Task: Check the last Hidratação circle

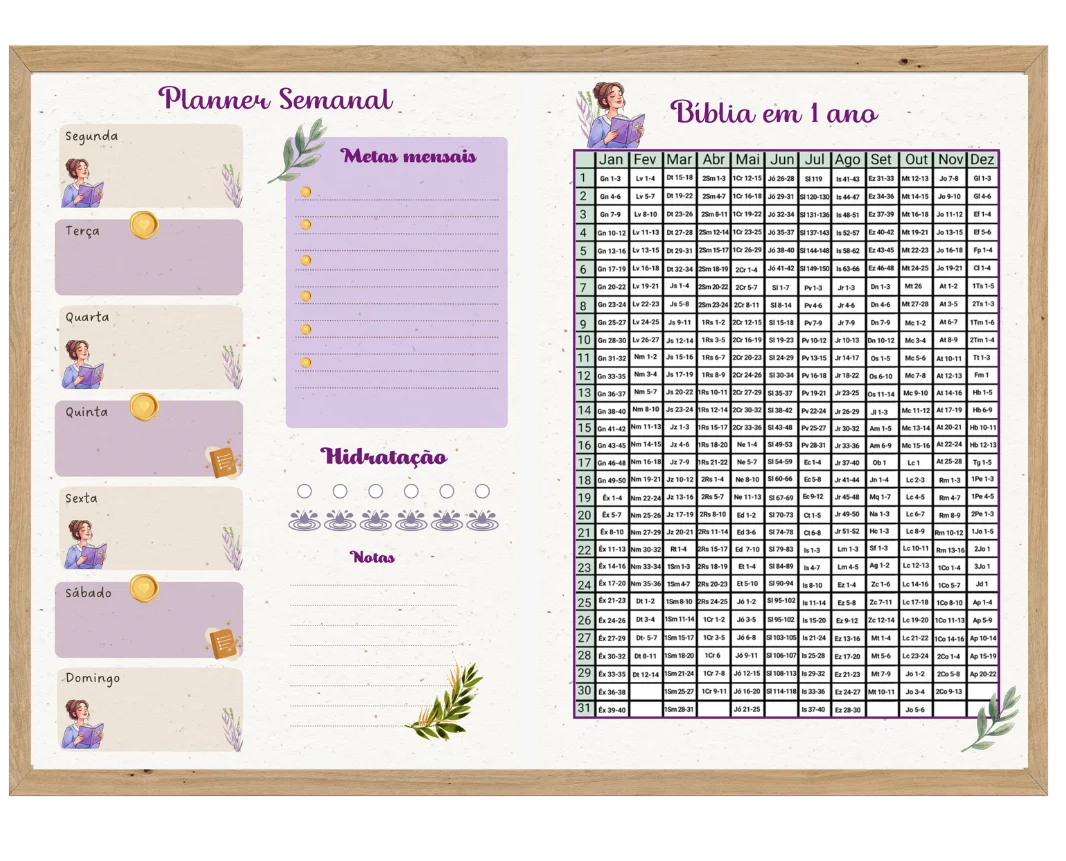Action: pyautogui.click(x=482, y=491)
